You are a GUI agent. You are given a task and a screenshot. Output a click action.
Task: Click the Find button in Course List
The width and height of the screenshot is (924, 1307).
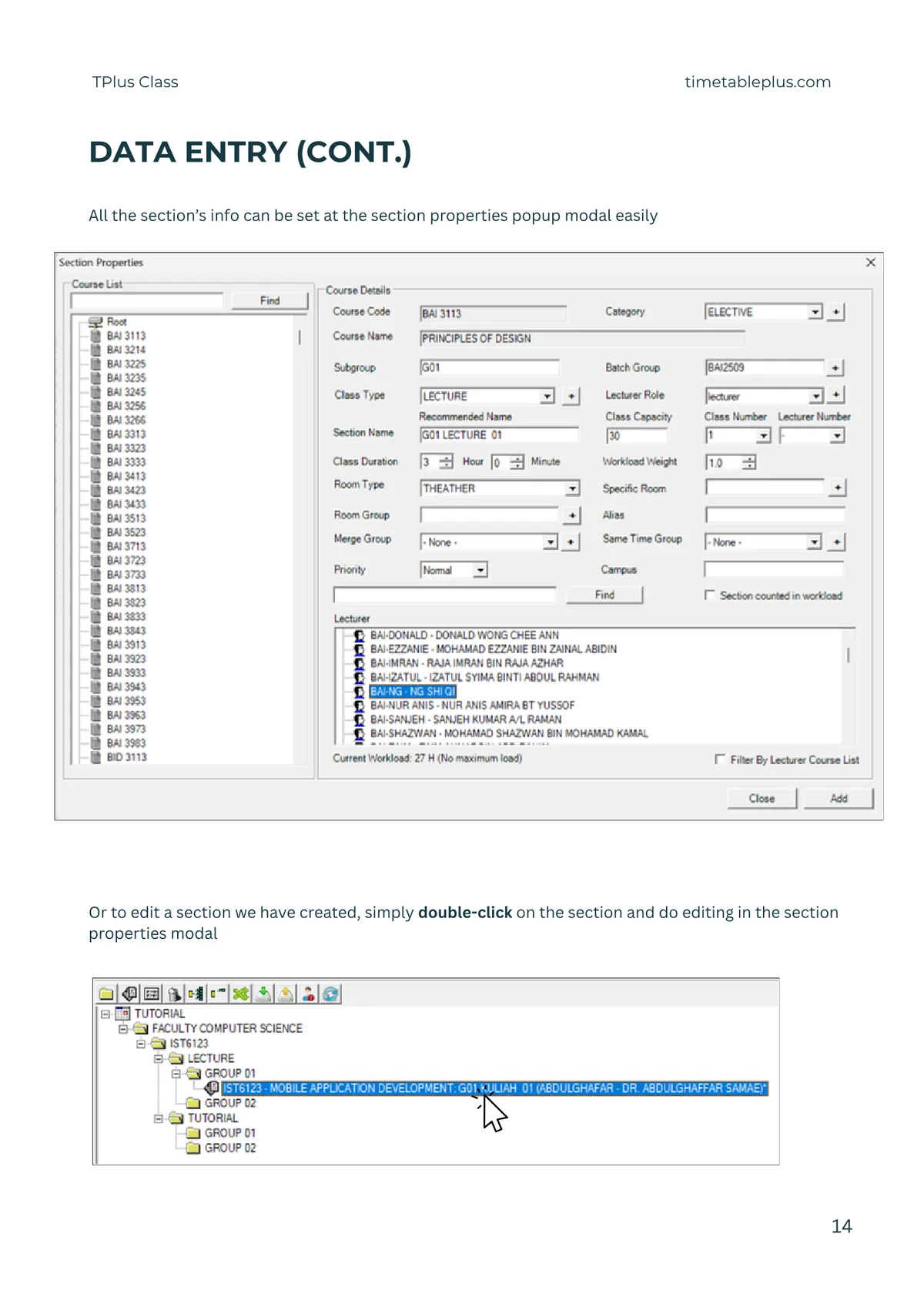(x=269, y=300)
